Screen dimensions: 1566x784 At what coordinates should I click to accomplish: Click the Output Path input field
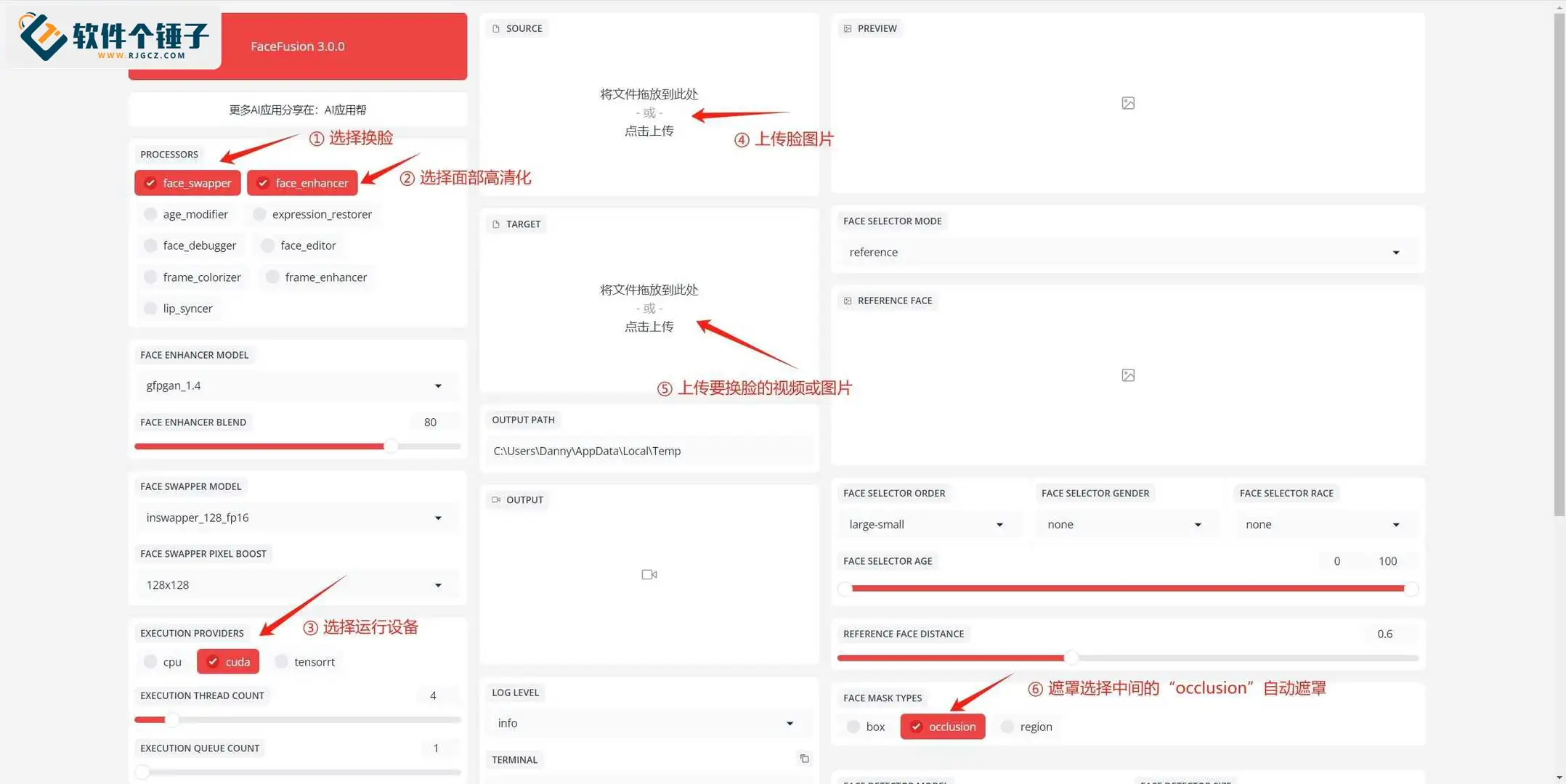click(649, 451)
